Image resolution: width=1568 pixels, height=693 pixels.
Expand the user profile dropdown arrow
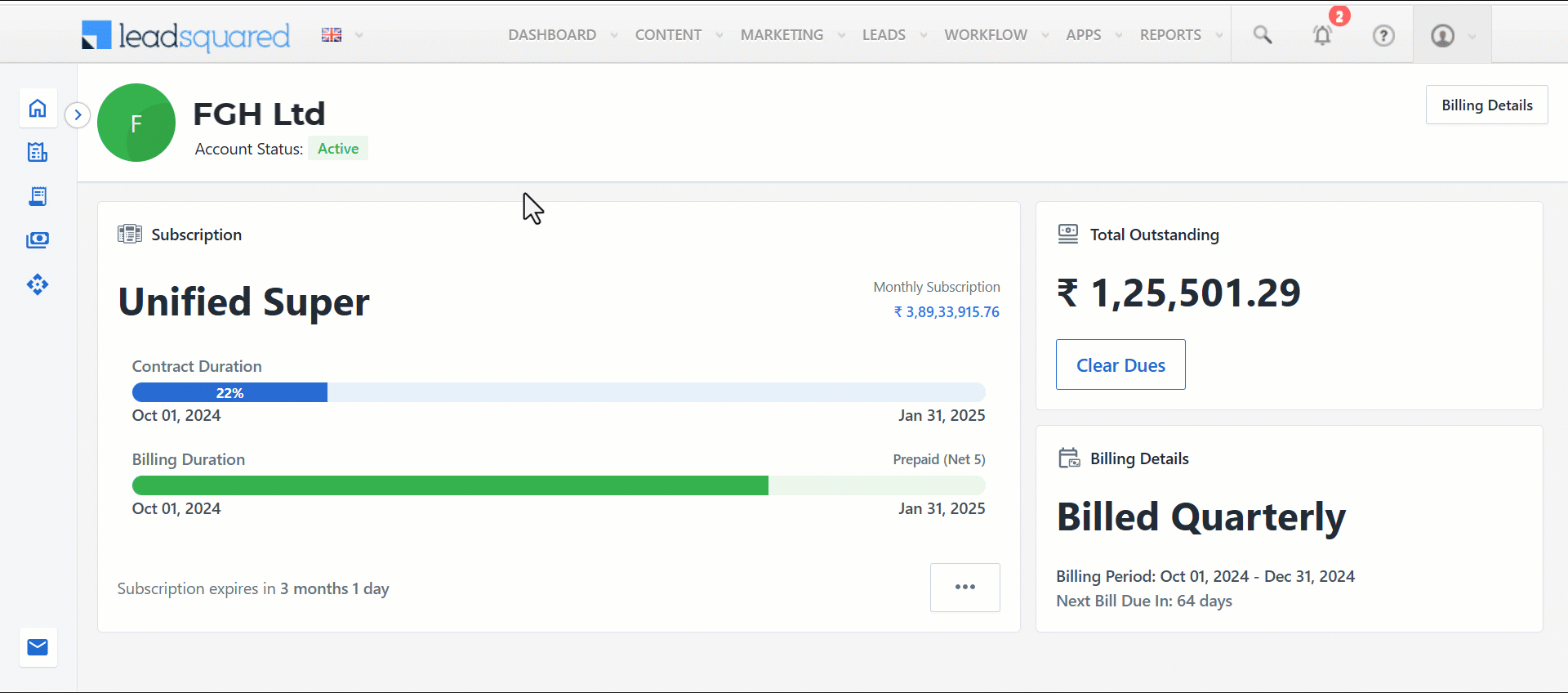coord(1472,36)
